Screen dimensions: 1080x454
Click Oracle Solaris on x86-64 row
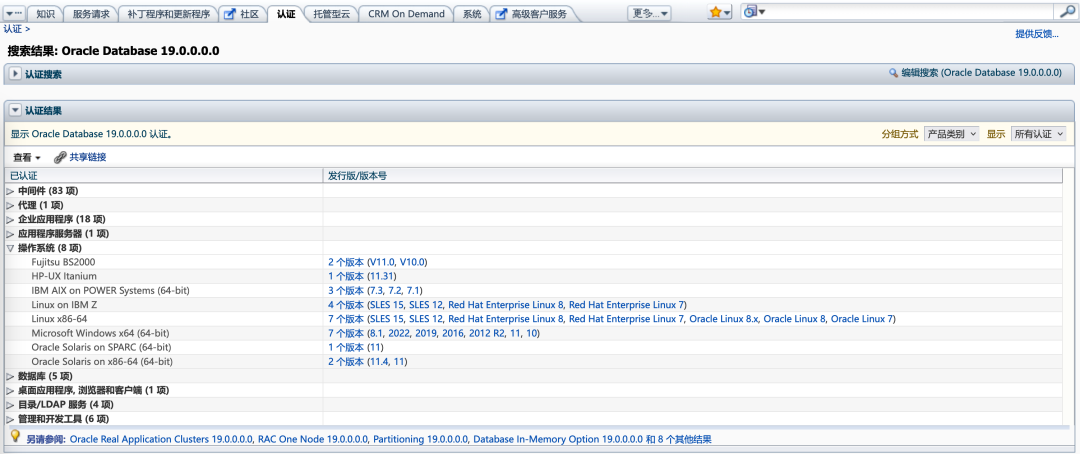pos(534,362)
